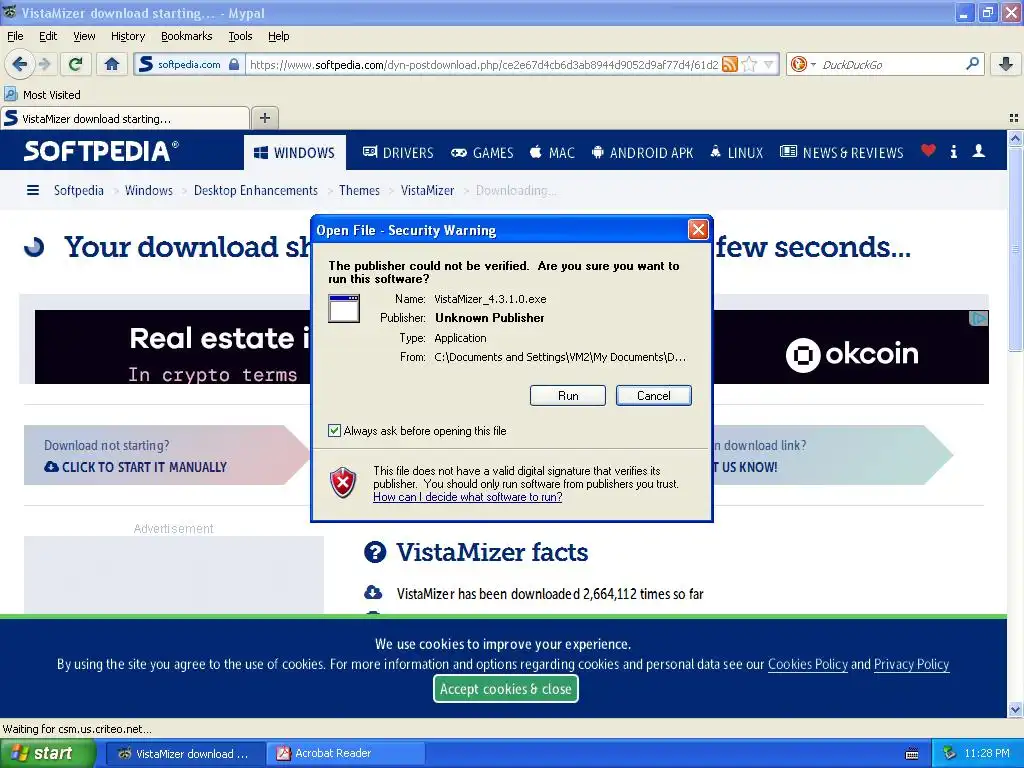Click the URL address field
The width and height of the screenshot is (1024, 768).
point(483,64)
